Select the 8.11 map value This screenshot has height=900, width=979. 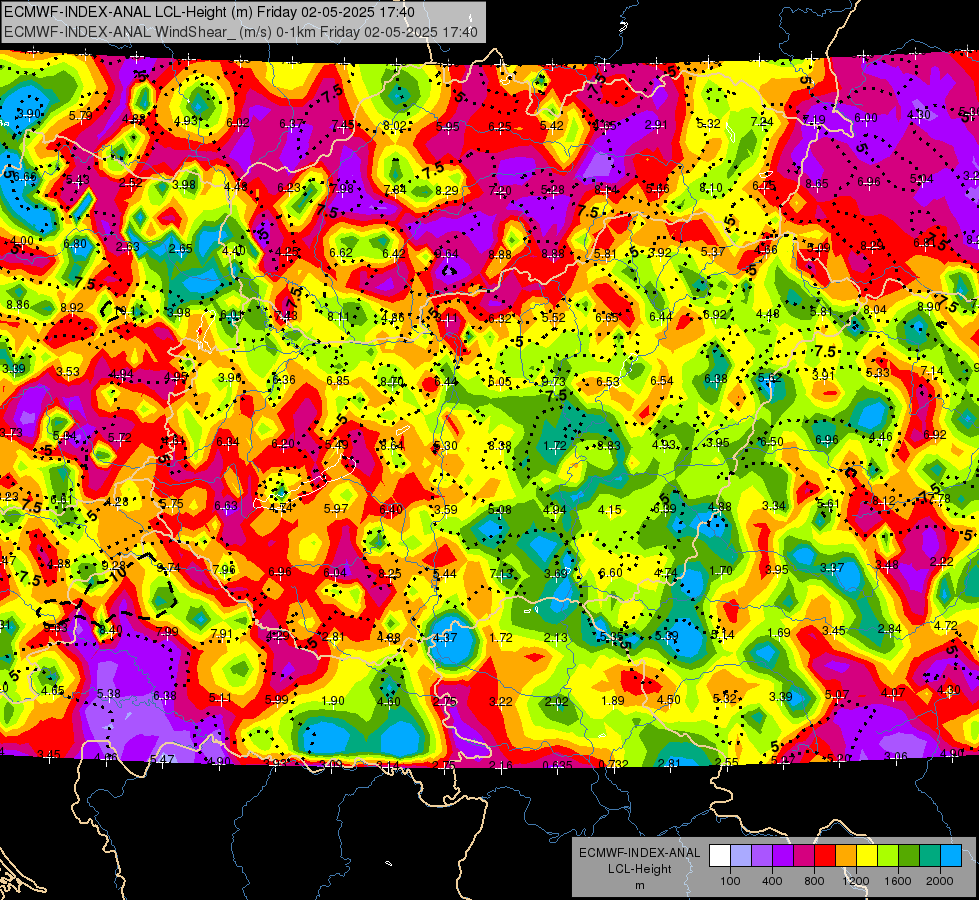click(339, 317)
